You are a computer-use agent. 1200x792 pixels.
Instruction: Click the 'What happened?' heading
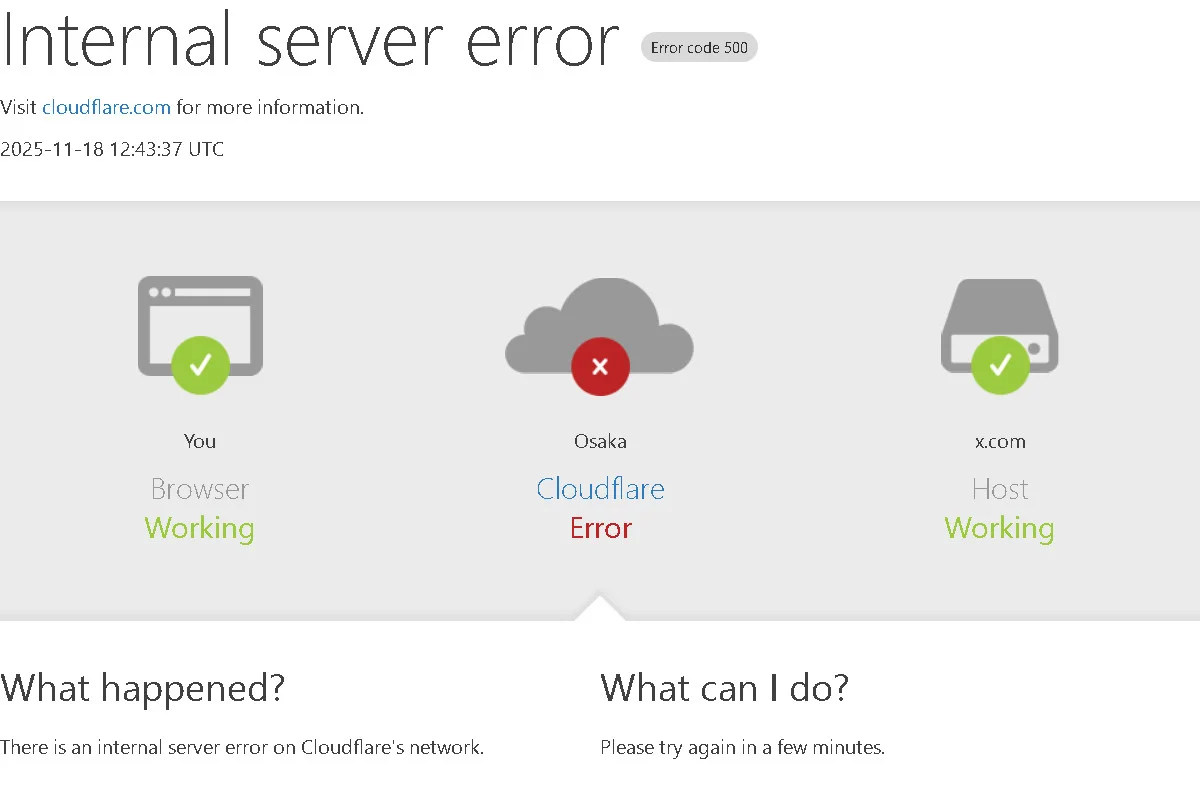[143, 688]
